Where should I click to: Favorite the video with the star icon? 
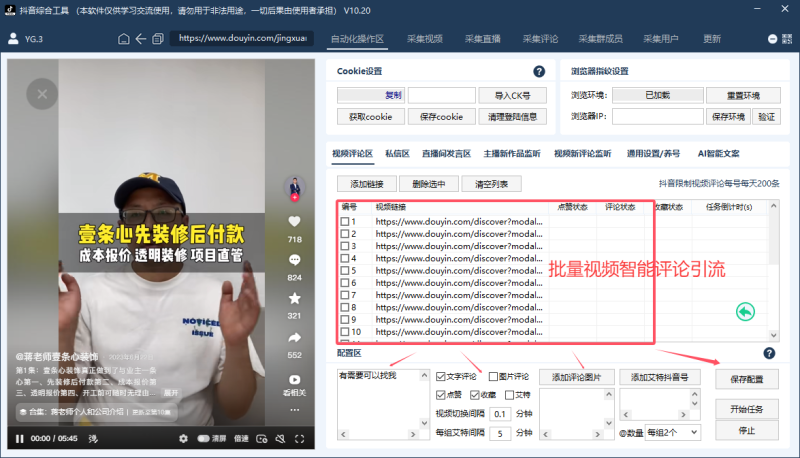(294, 298)
